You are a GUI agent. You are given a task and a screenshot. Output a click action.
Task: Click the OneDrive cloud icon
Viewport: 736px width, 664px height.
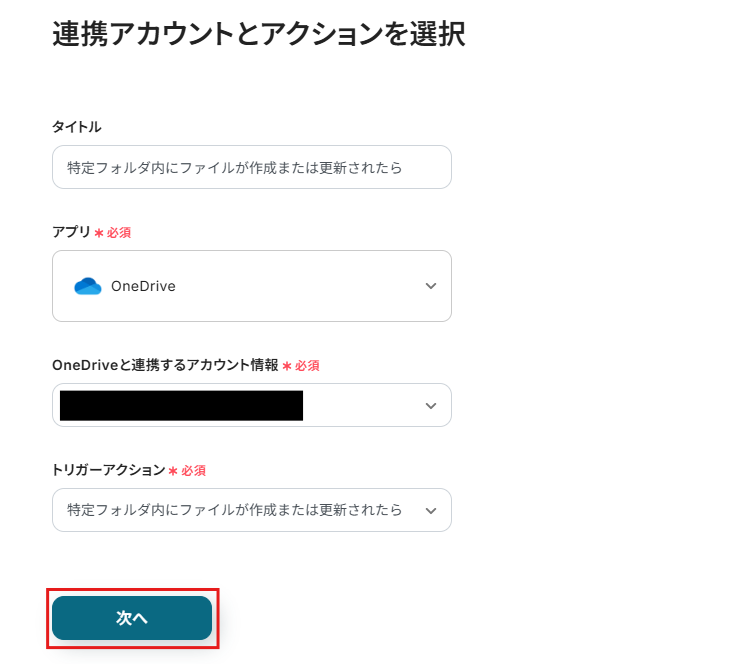click(x=88, y=286)
